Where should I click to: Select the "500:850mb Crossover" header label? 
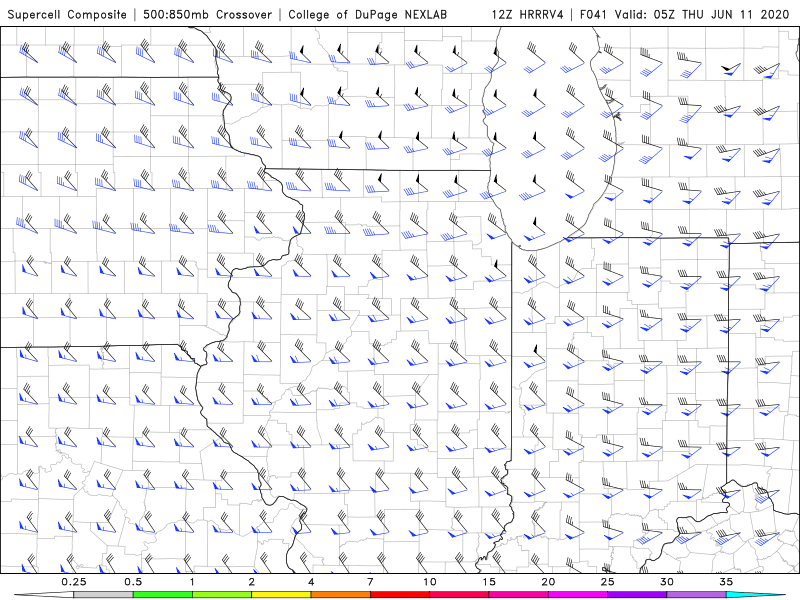tap(208, 15)
